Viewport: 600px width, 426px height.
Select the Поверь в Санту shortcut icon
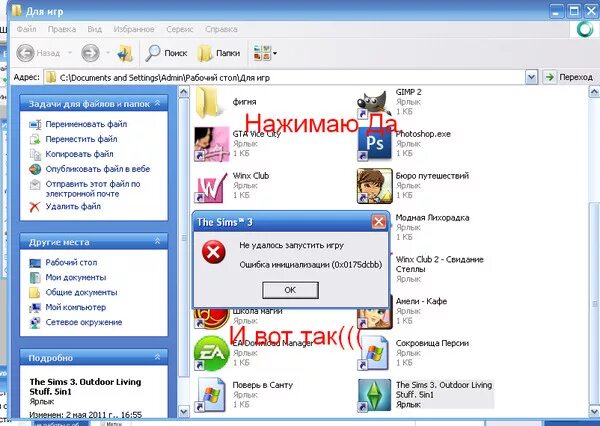point(212,395)
